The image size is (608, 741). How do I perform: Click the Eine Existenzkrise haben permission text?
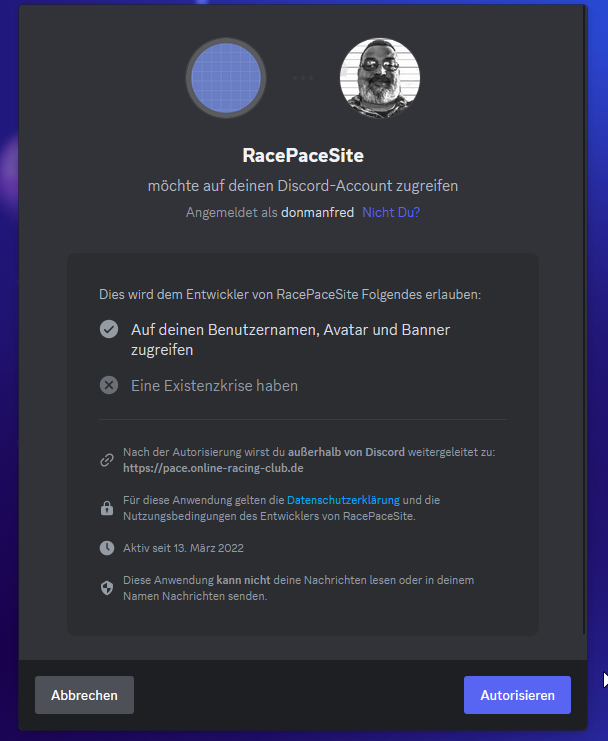click(214, 386)
